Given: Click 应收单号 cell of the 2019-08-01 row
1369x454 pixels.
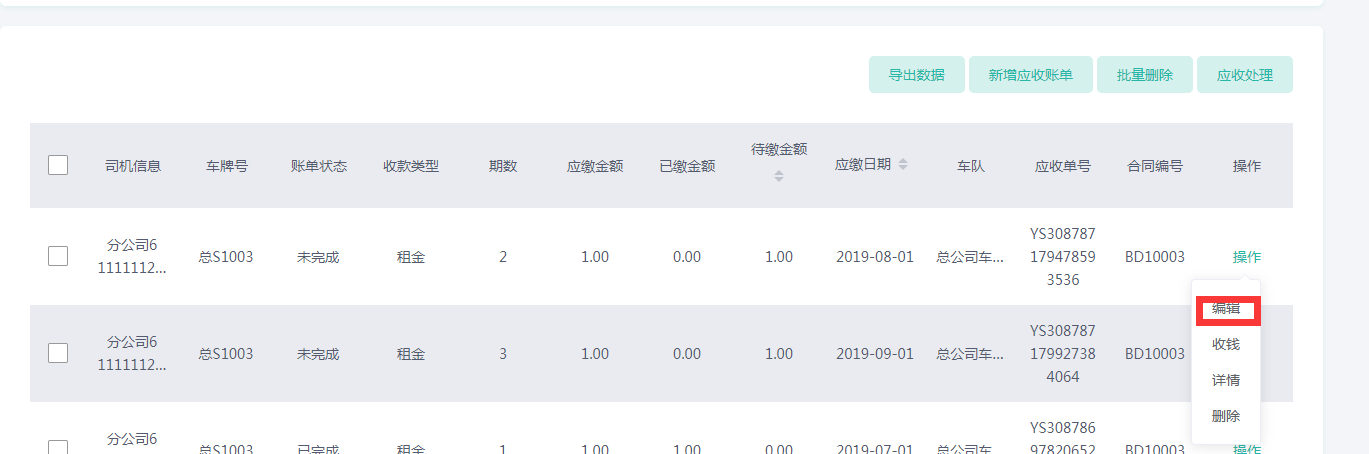Looking at the screenshot, I should (1062, 257).
